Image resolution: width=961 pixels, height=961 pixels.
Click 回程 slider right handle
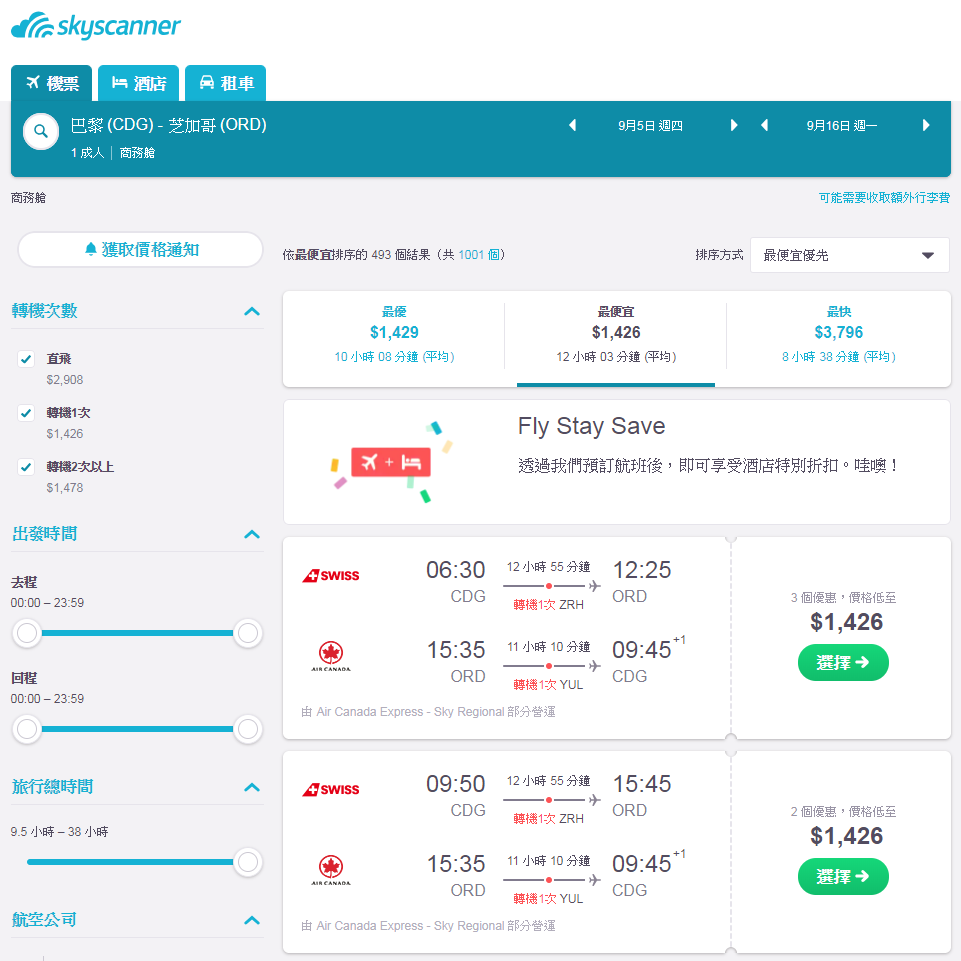pyautogui.click(x=248, y=729)
